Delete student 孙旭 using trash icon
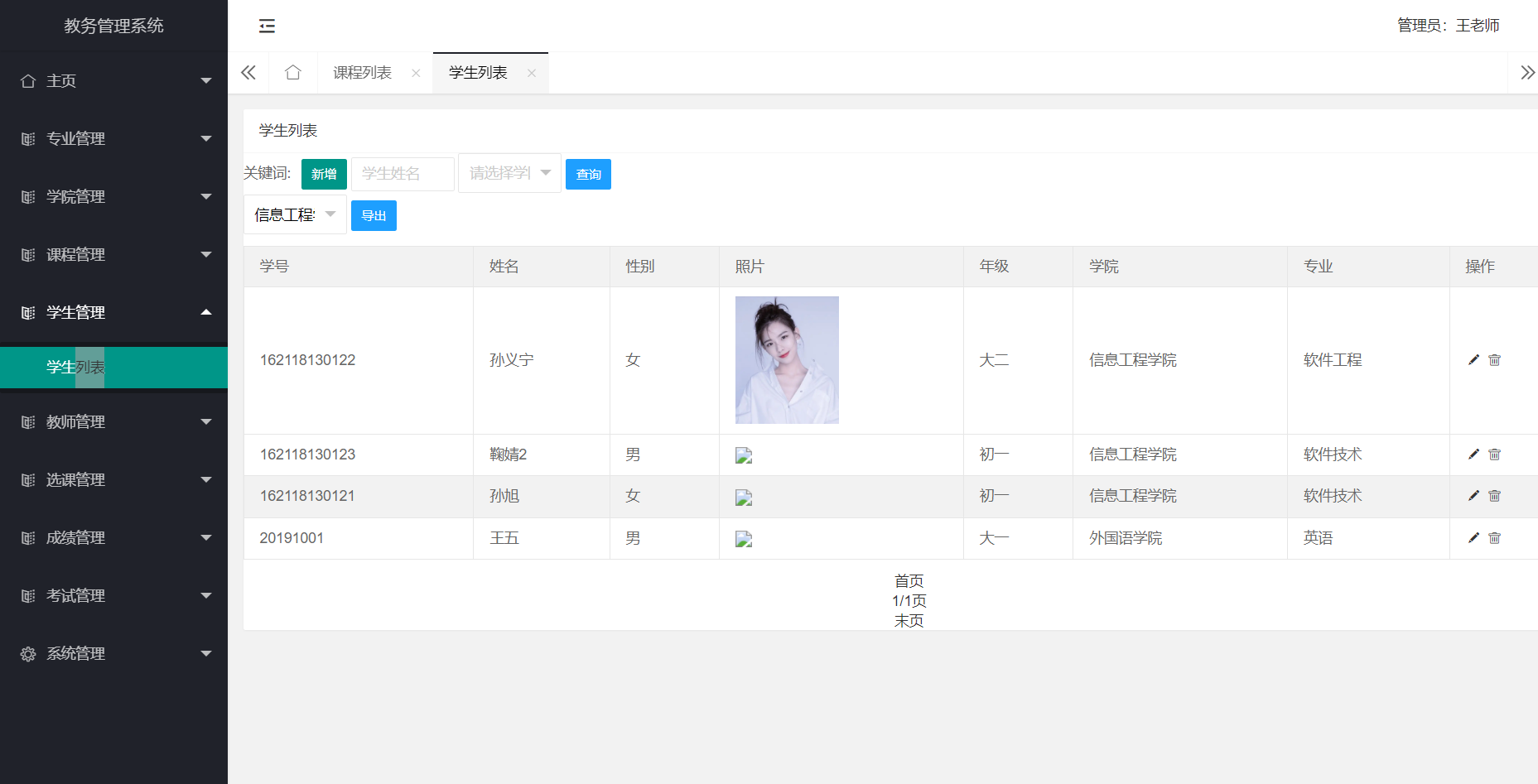 (1494, 496)
